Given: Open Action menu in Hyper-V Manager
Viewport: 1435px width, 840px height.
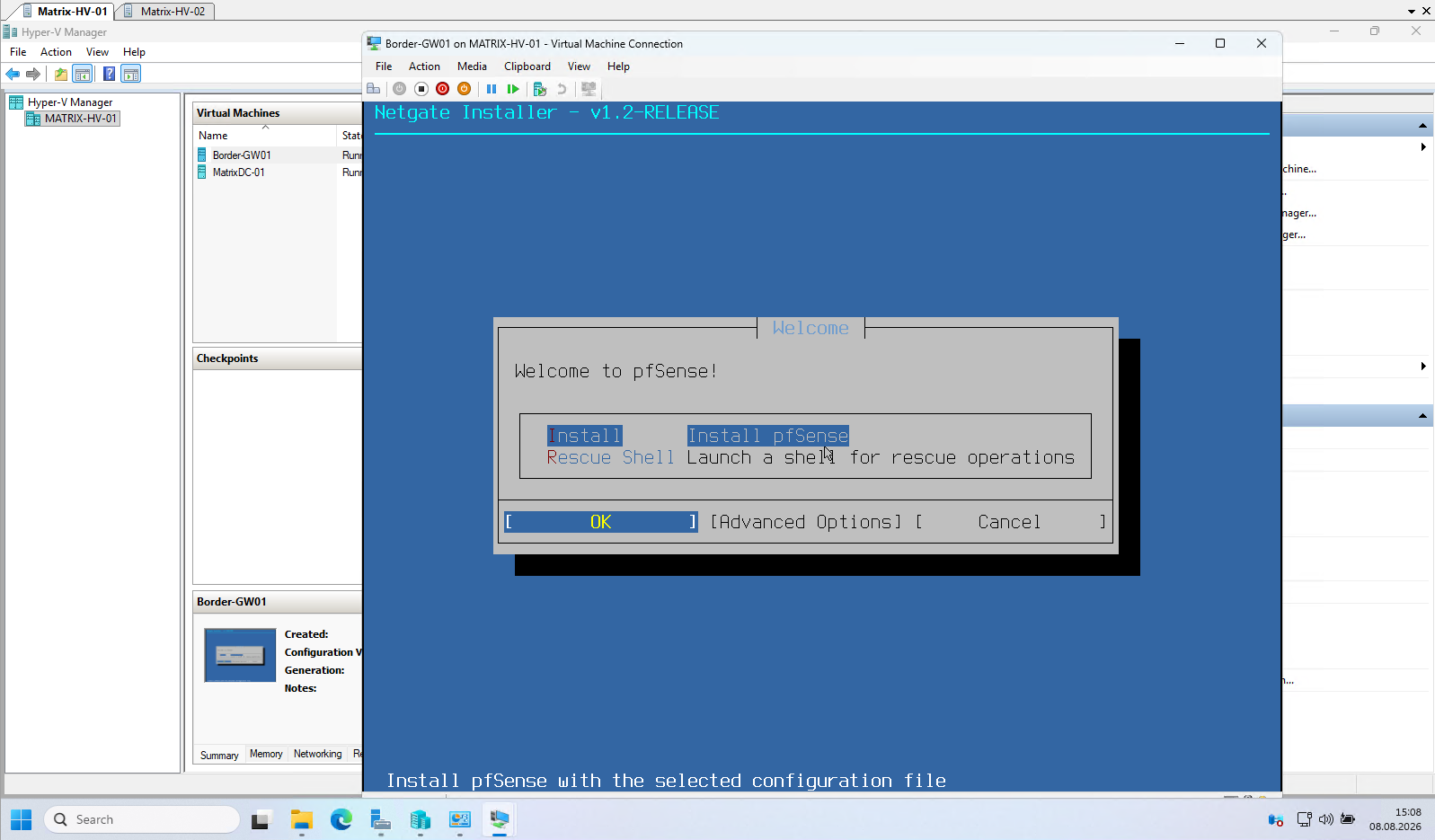Looking at the screenshot, I should [x=56, y=52].
